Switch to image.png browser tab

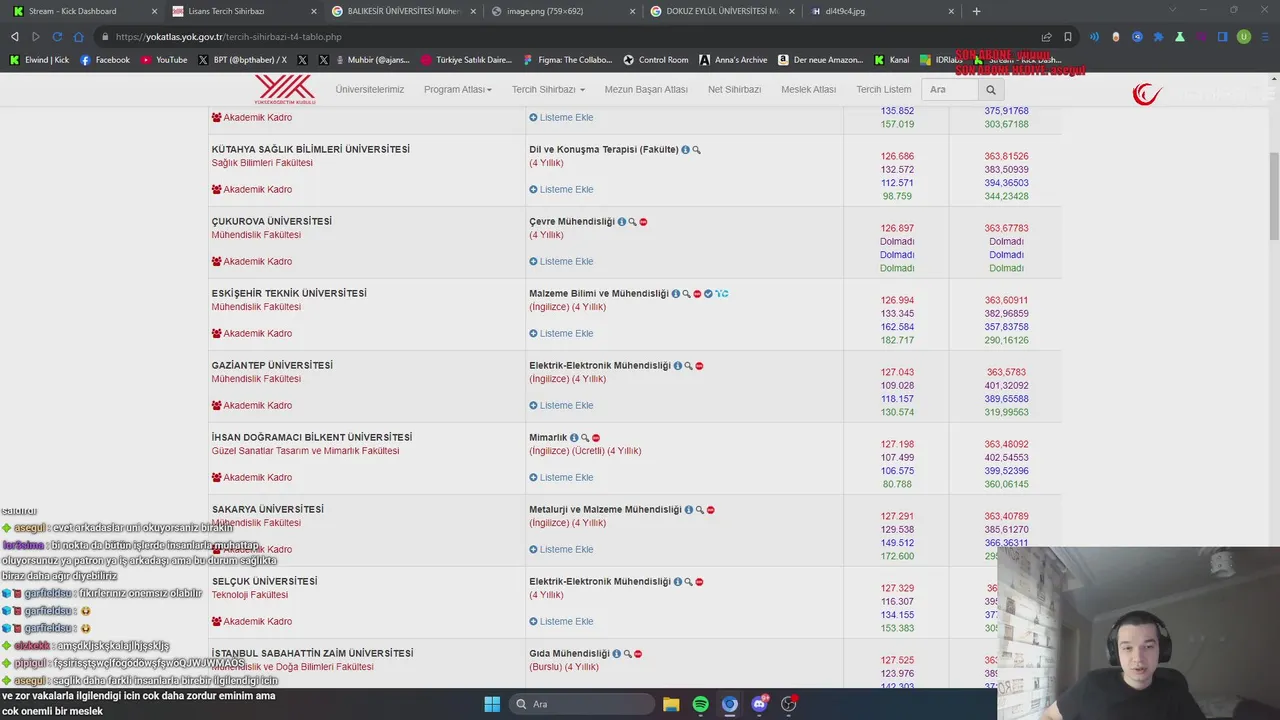(562, 11)
